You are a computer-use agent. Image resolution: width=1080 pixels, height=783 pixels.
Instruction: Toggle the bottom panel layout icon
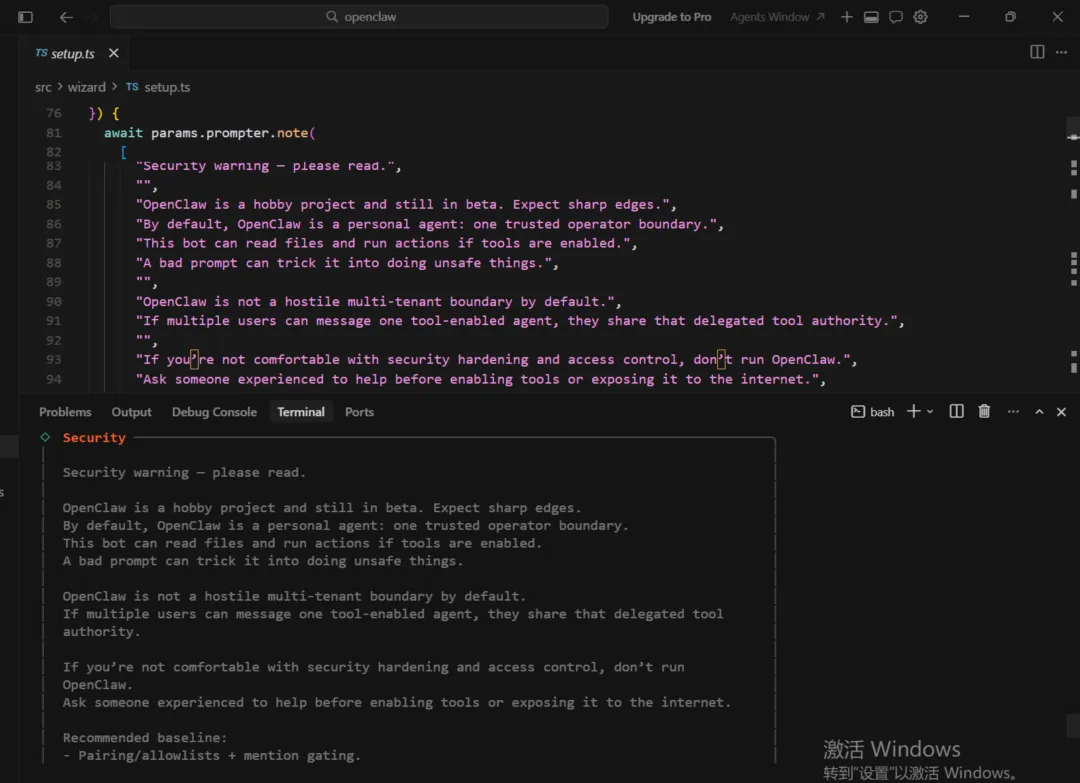coord(871,17)
